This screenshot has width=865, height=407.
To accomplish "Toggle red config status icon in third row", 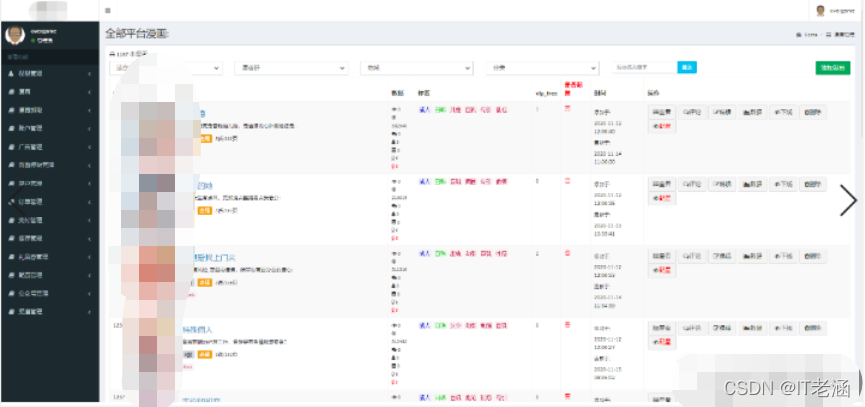I will click(x=567, y=253).
